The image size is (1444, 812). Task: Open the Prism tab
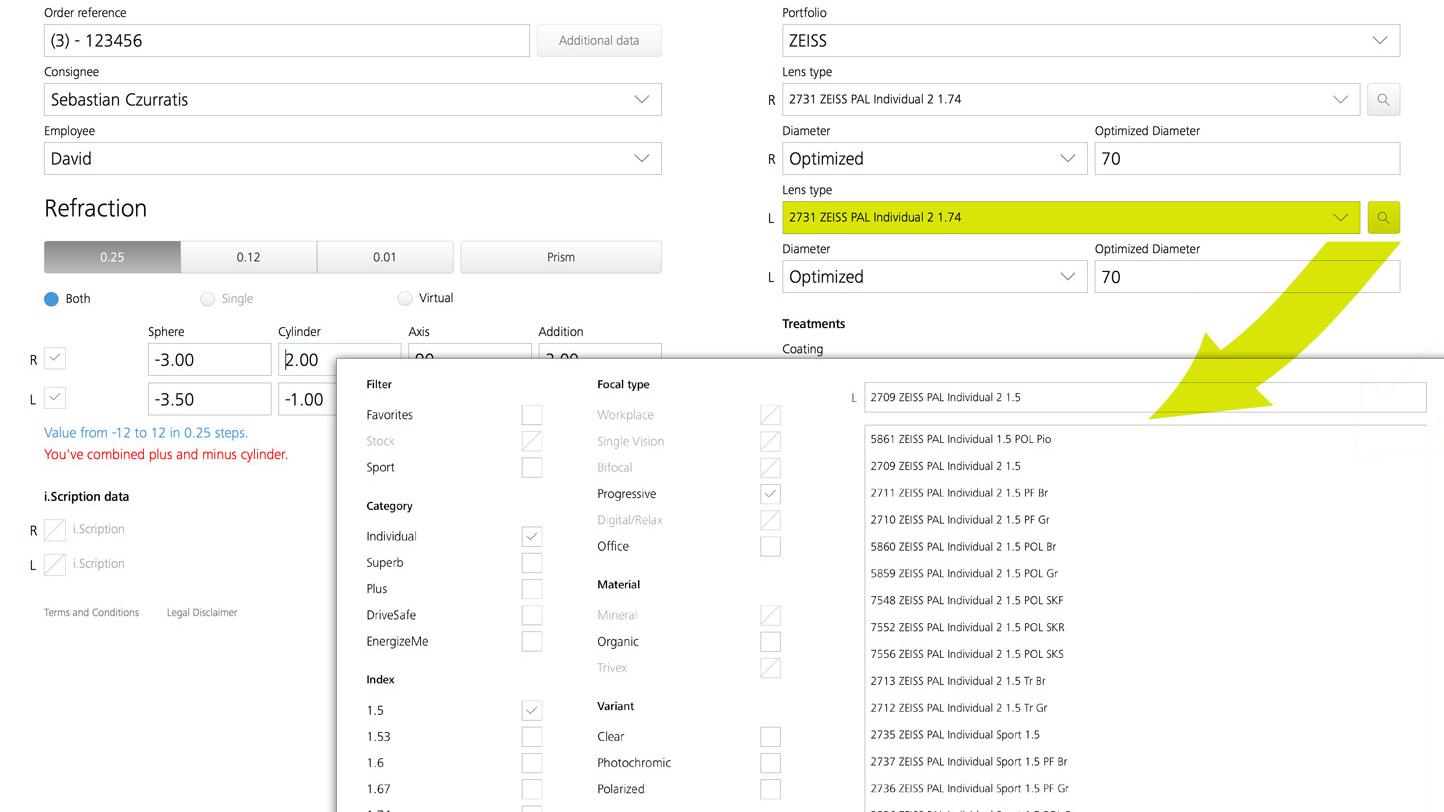[561, 257]
